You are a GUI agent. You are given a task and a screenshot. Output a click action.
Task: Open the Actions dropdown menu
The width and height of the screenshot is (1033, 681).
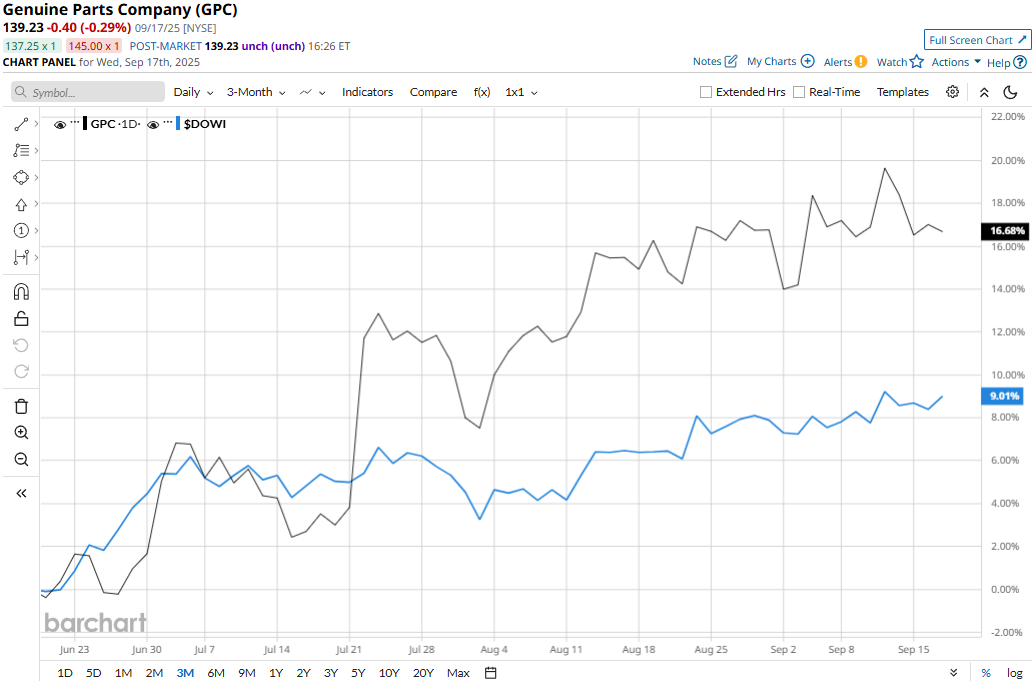[956, 62]
